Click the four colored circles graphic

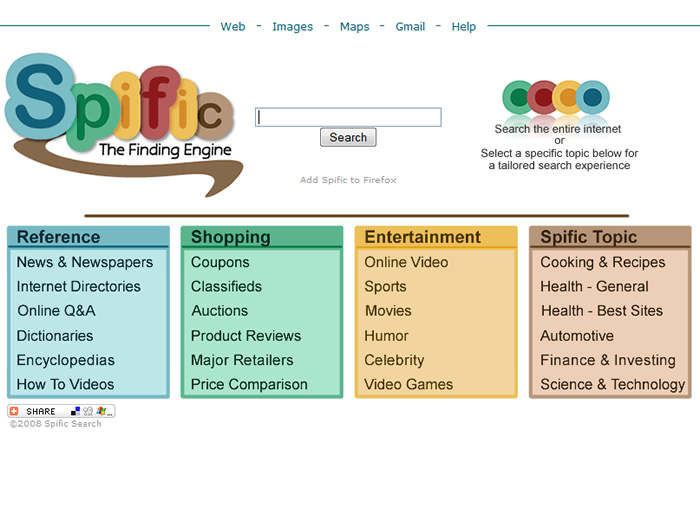(x=556, y=97)
